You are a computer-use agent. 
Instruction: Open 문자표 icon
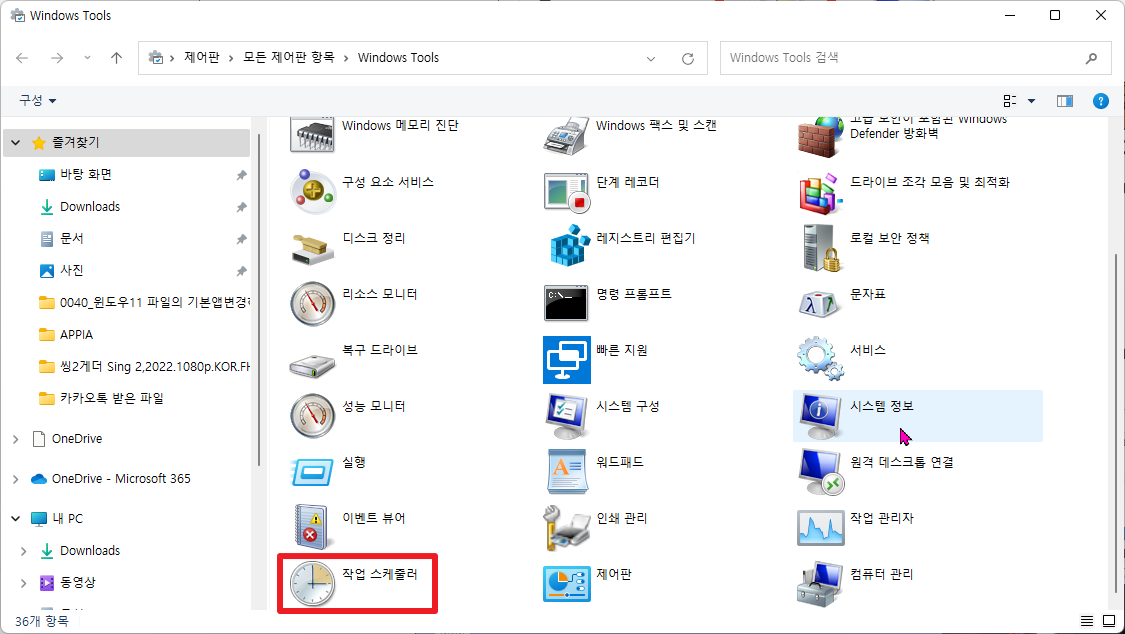[x=819, y=304]
